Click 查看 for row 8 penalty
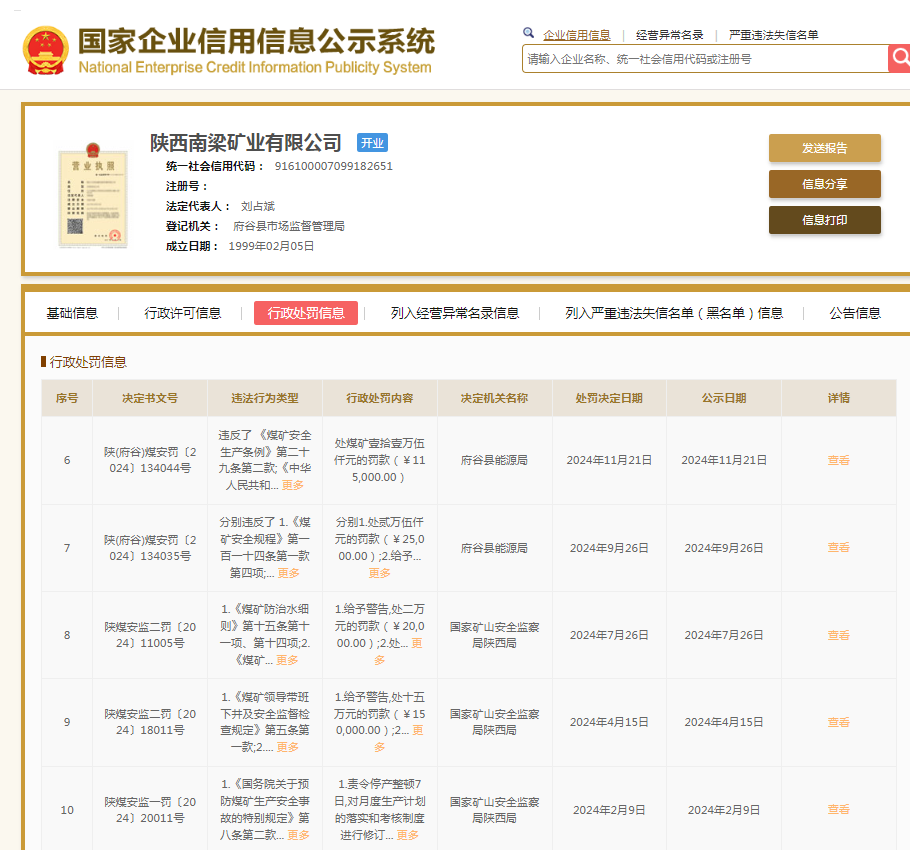Screen dimensions: 910x850 (838, 635)
